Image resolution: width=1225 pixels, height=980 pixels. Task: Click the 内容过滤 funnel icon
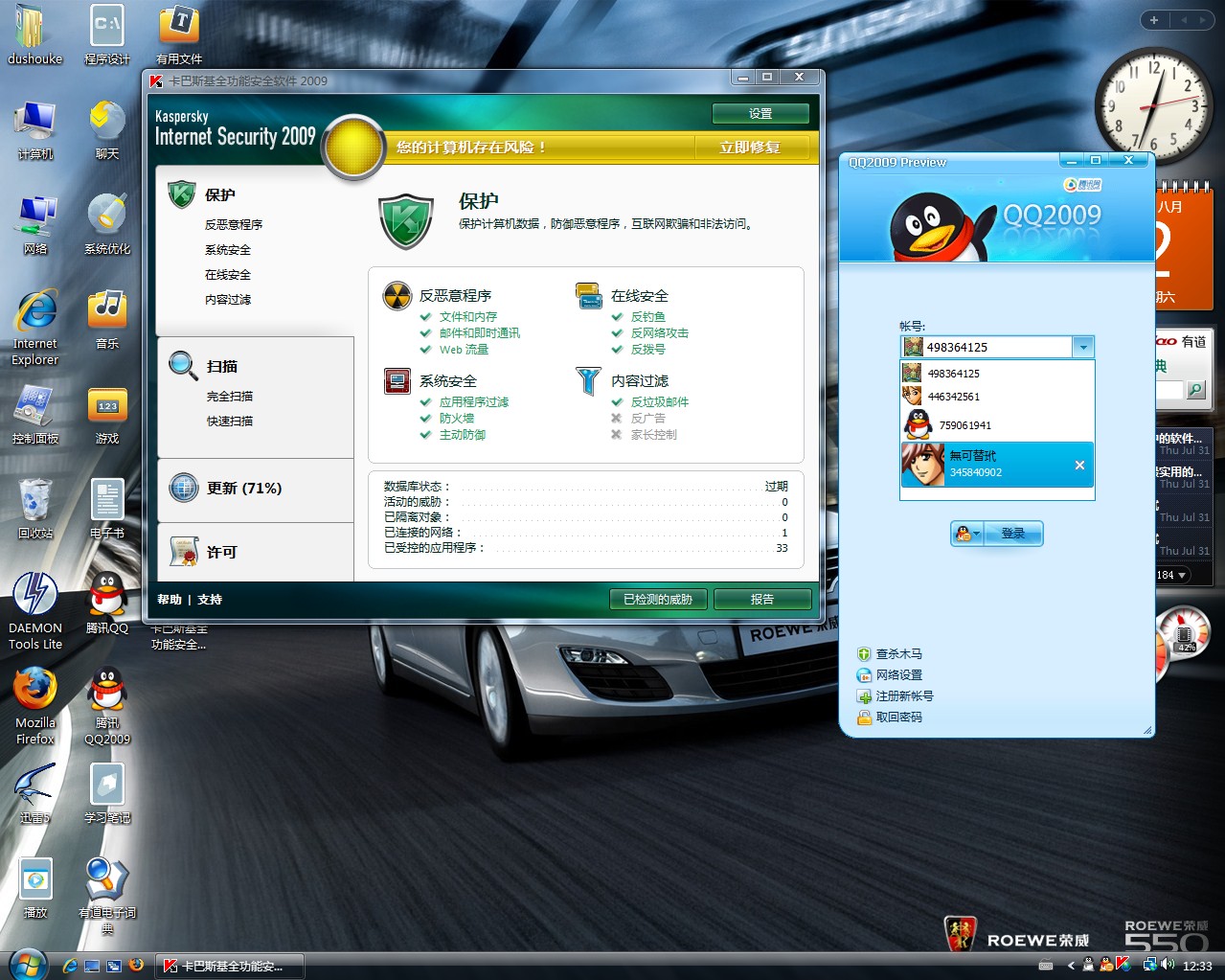(x=589, y=381)
